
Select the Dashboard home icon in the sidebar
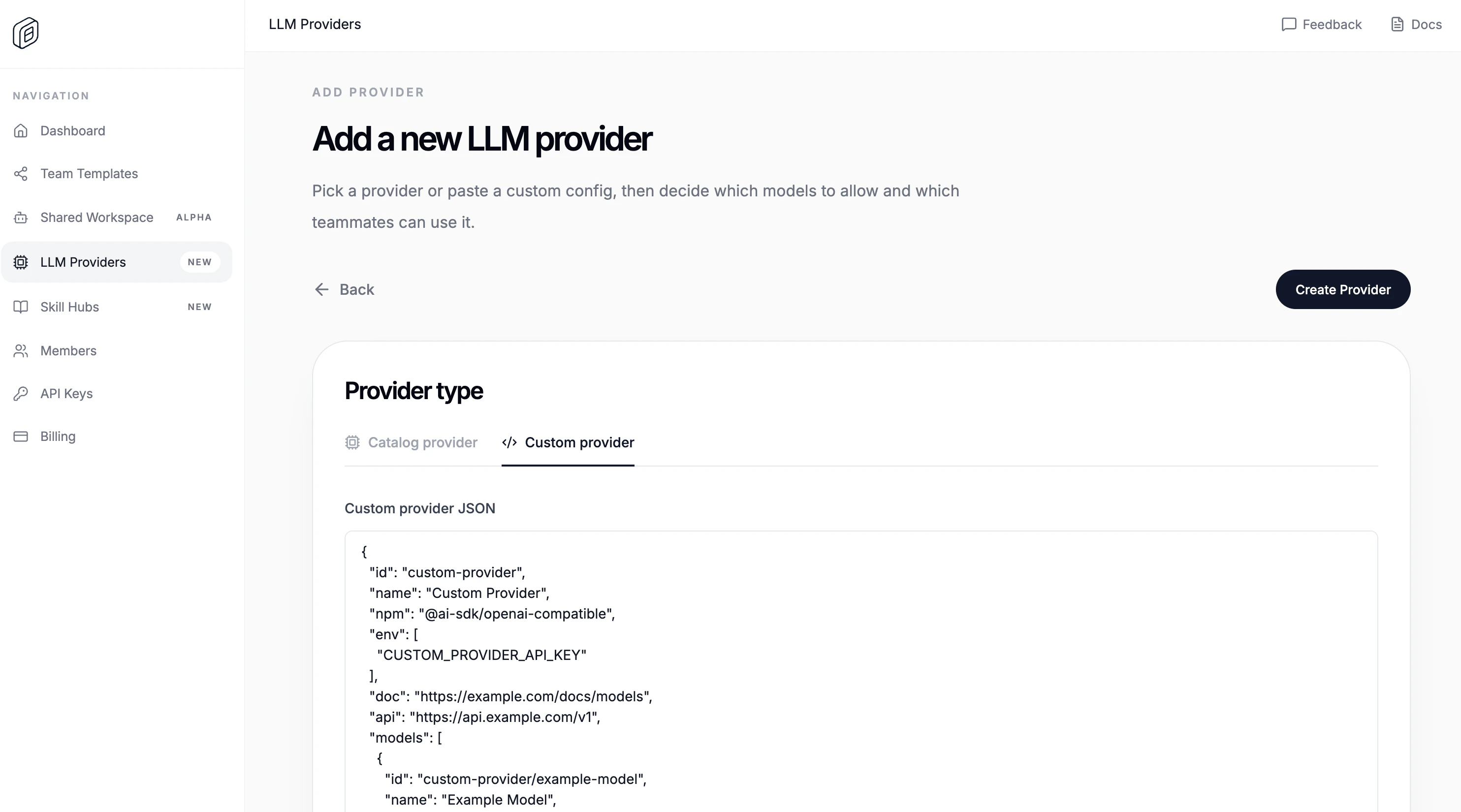(x=20, y=130)
